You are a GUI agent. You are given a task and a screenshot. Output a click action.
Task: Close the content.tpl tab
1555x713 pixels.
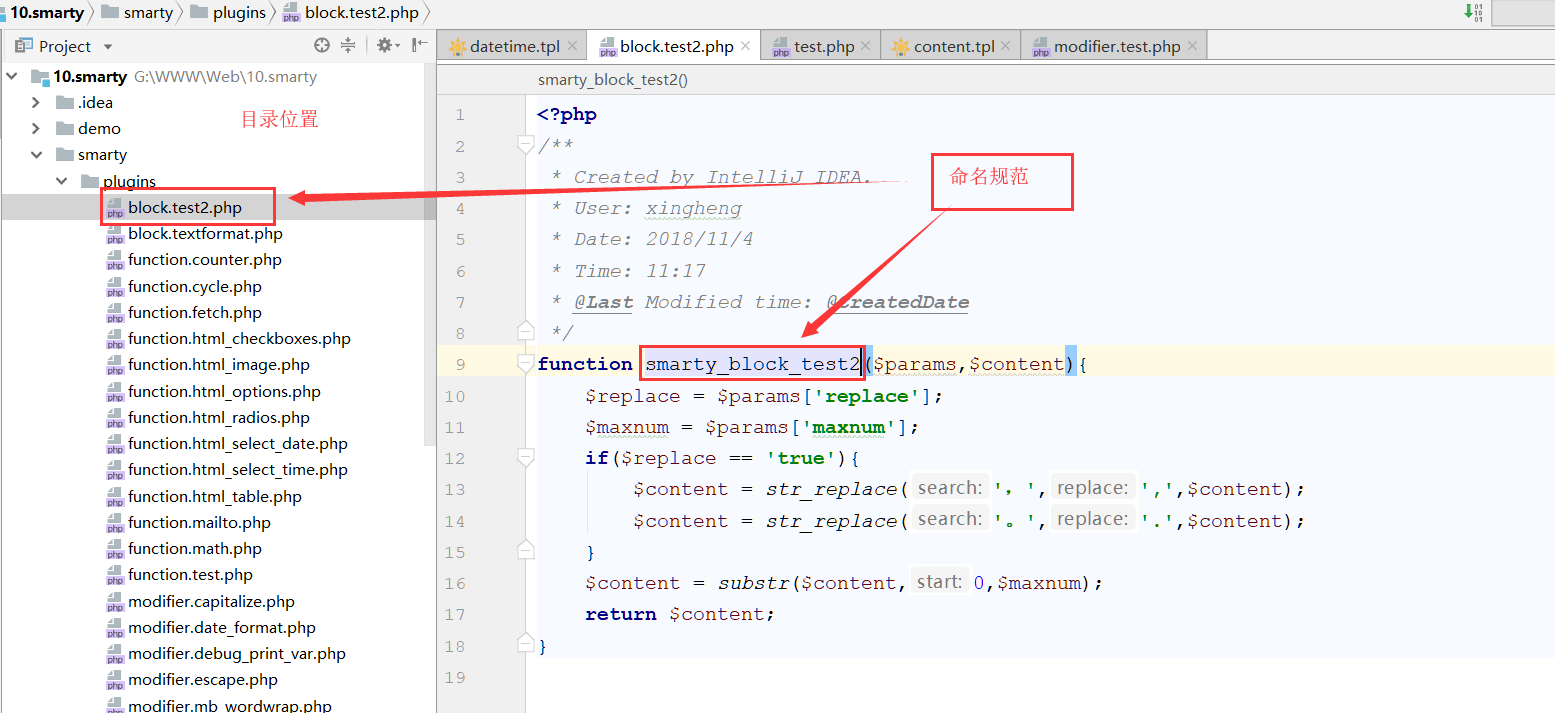(x=1006, y=46)
